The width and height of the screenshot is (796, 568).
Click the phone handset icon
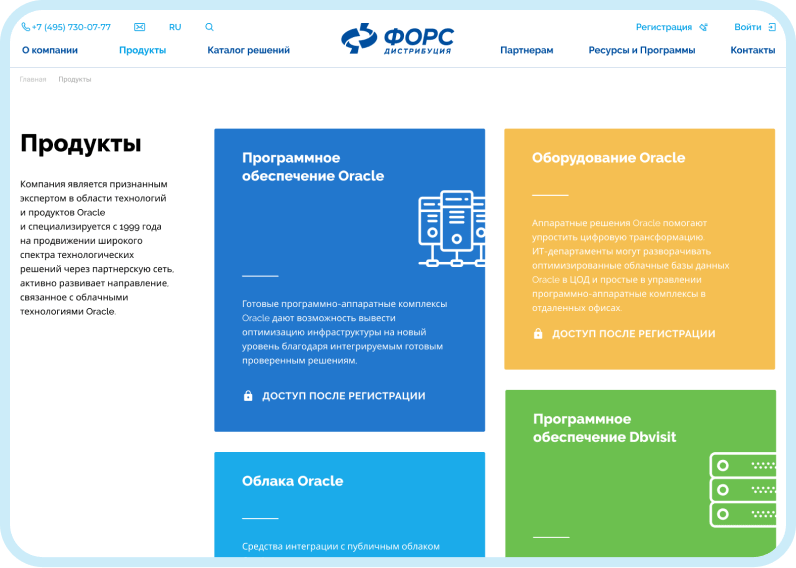click(25, 27)
